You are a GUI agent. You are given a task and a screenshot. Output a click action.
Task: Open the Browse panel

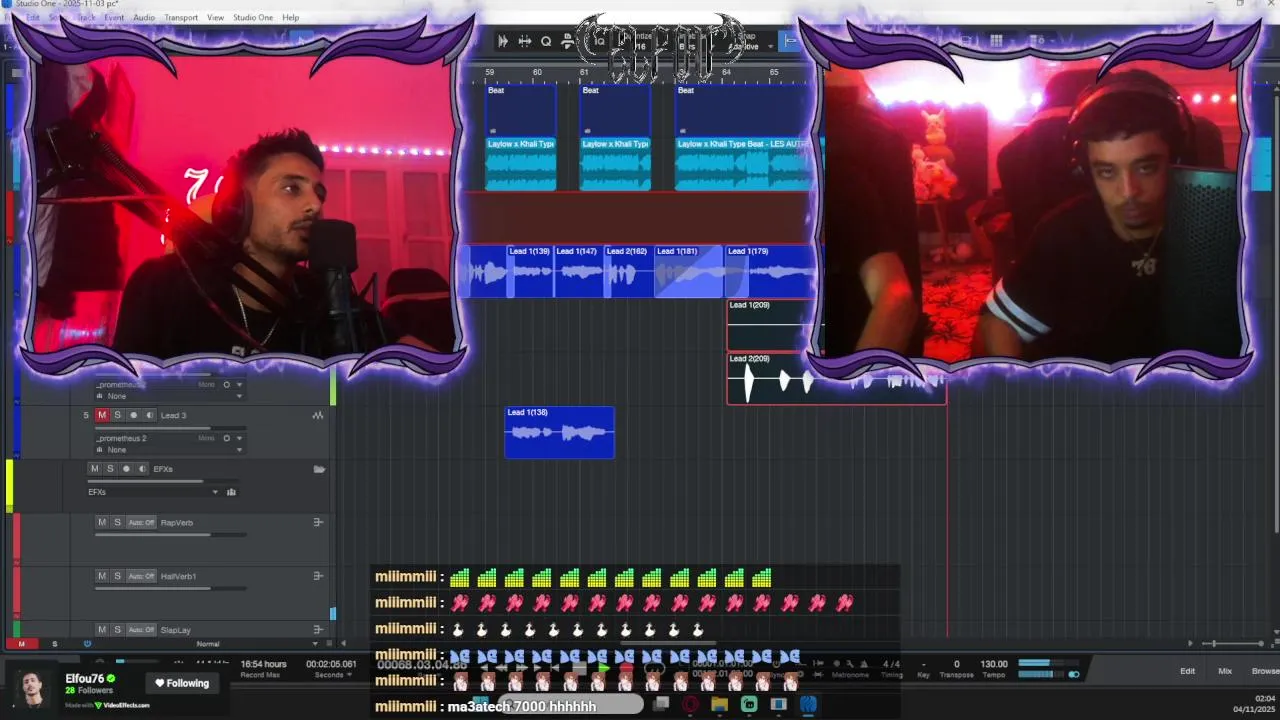1265,671
